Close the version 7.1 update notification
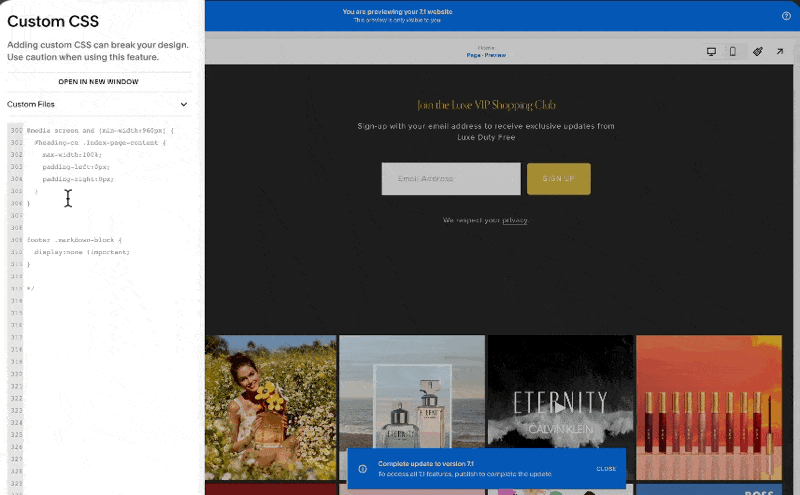This screenshot has width=800, height=495. [606, 468]
